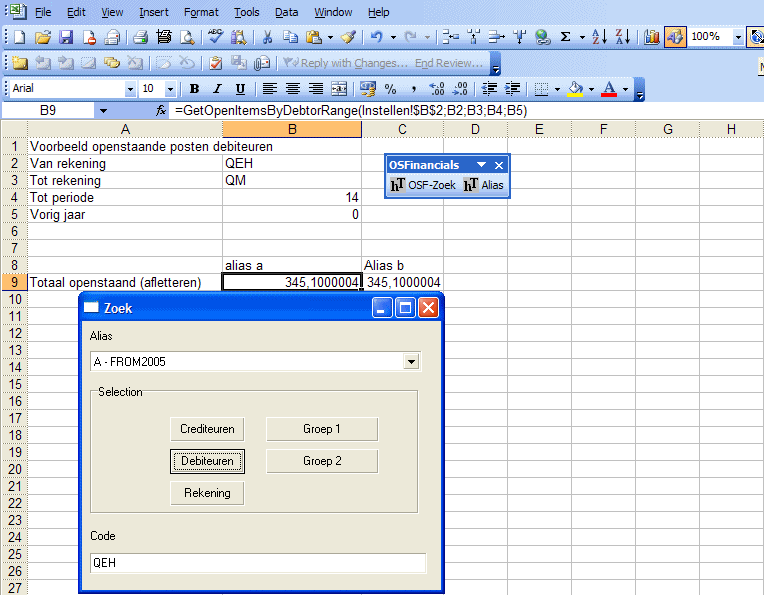Align text left
Viewport: 764px width, 595px height.
click(269, 89)
